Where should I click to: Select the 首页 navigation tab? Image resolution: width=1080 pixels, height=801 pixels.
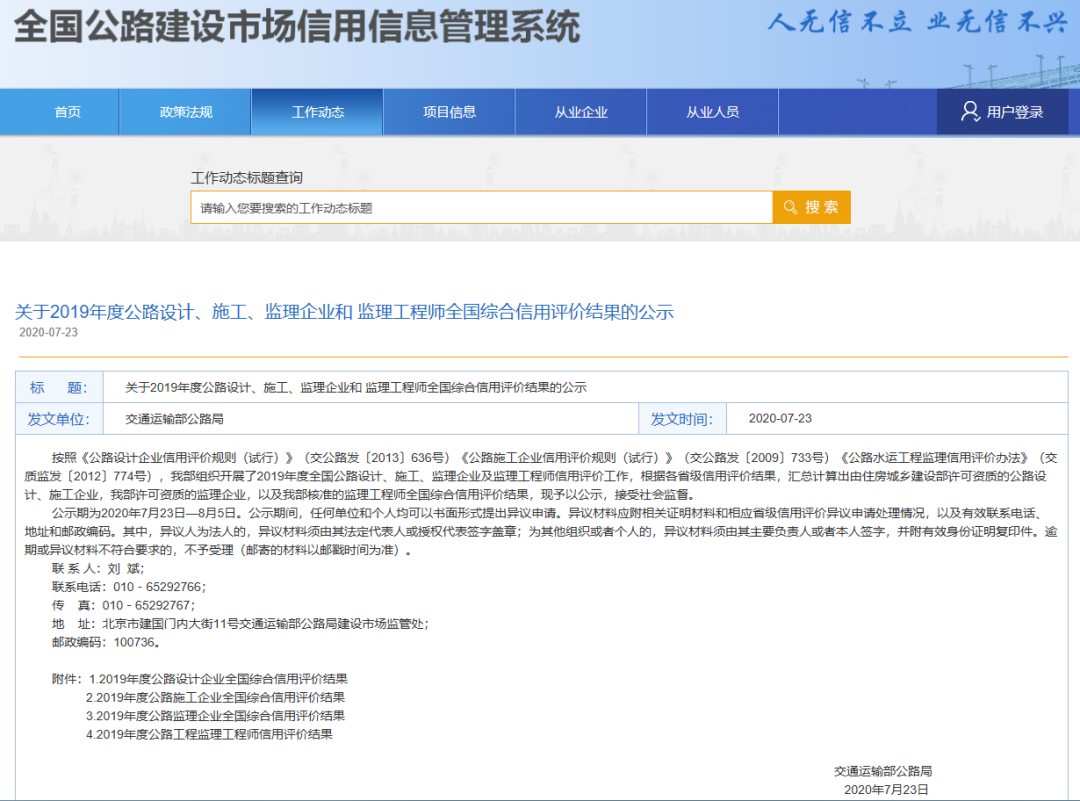[x=67, y=111]
